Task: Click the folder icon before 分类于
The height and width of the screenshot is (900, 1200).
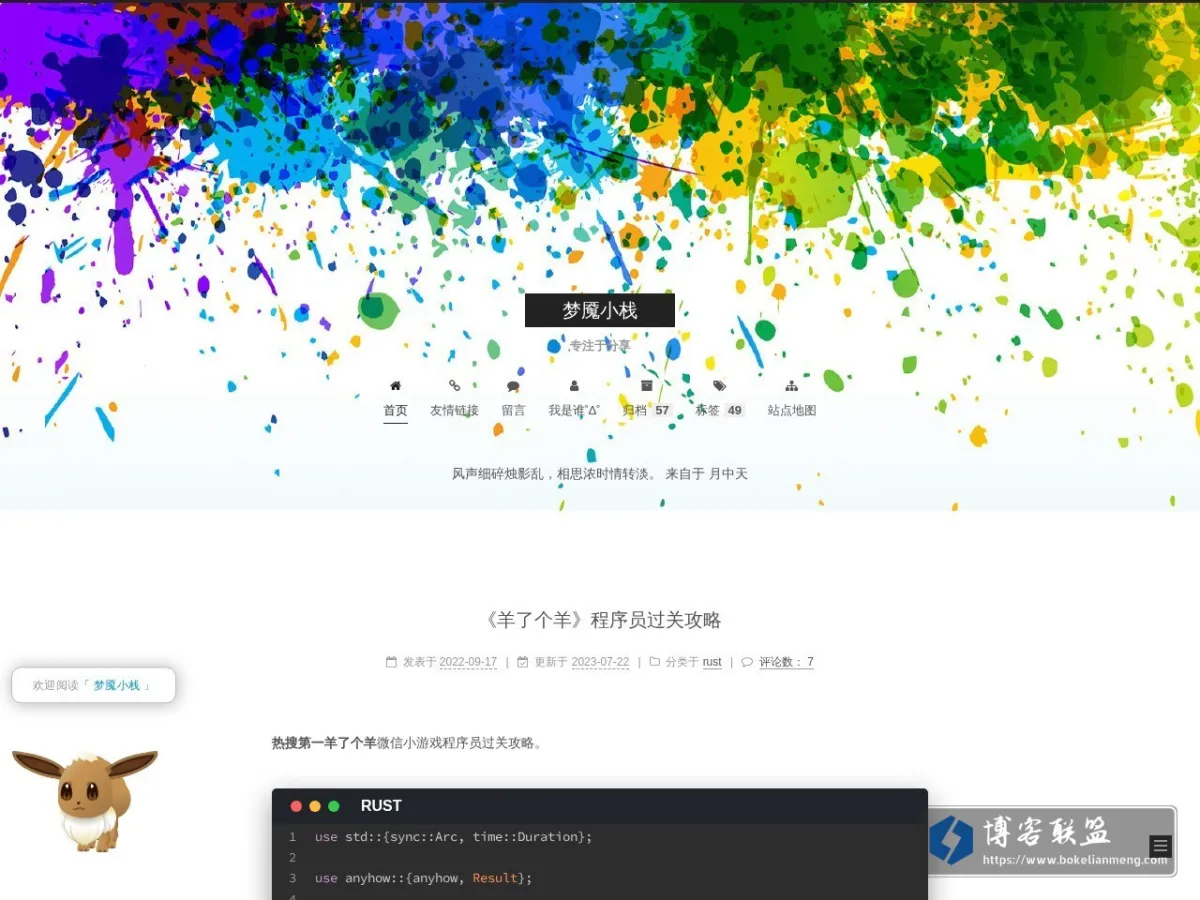Action: point(655,662)
